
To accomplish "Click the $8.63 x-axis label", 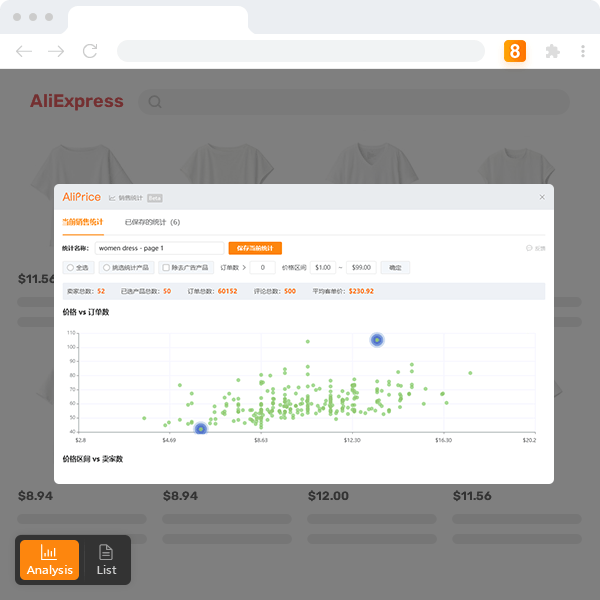I will (261, 440).
